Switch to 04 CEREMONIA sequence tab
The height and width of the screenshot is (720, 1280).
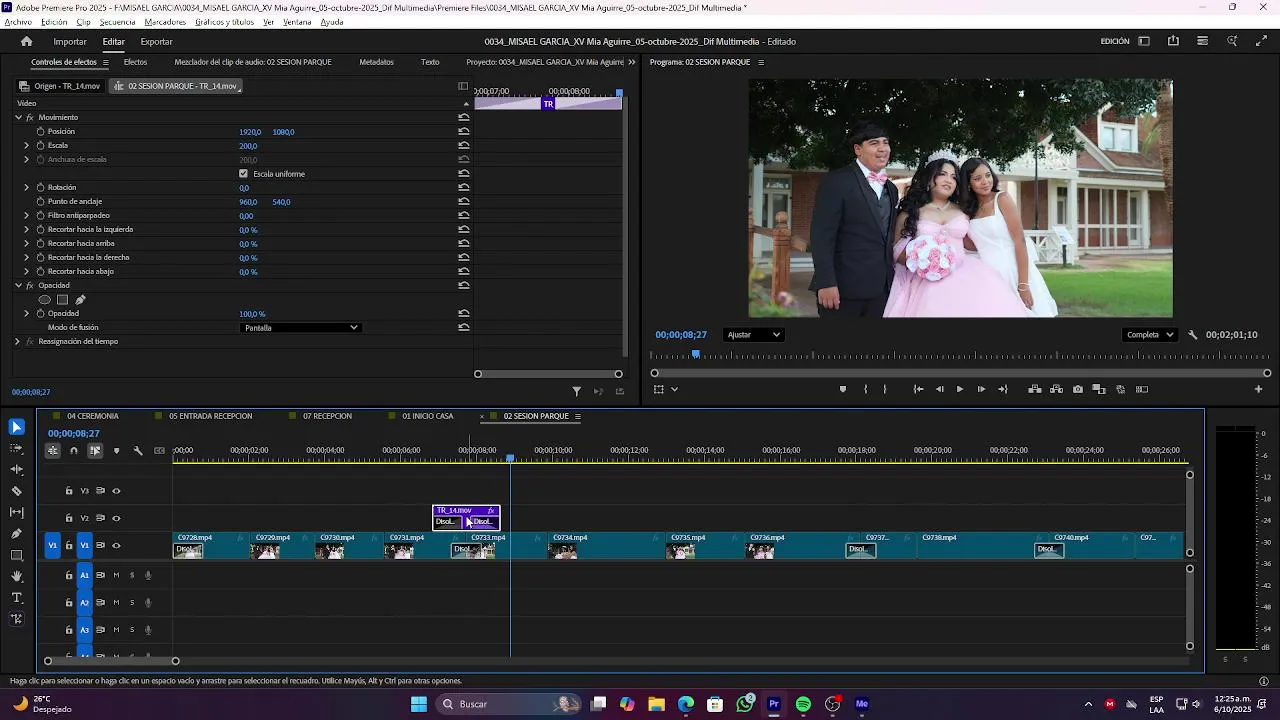click(x=93, y=416)
